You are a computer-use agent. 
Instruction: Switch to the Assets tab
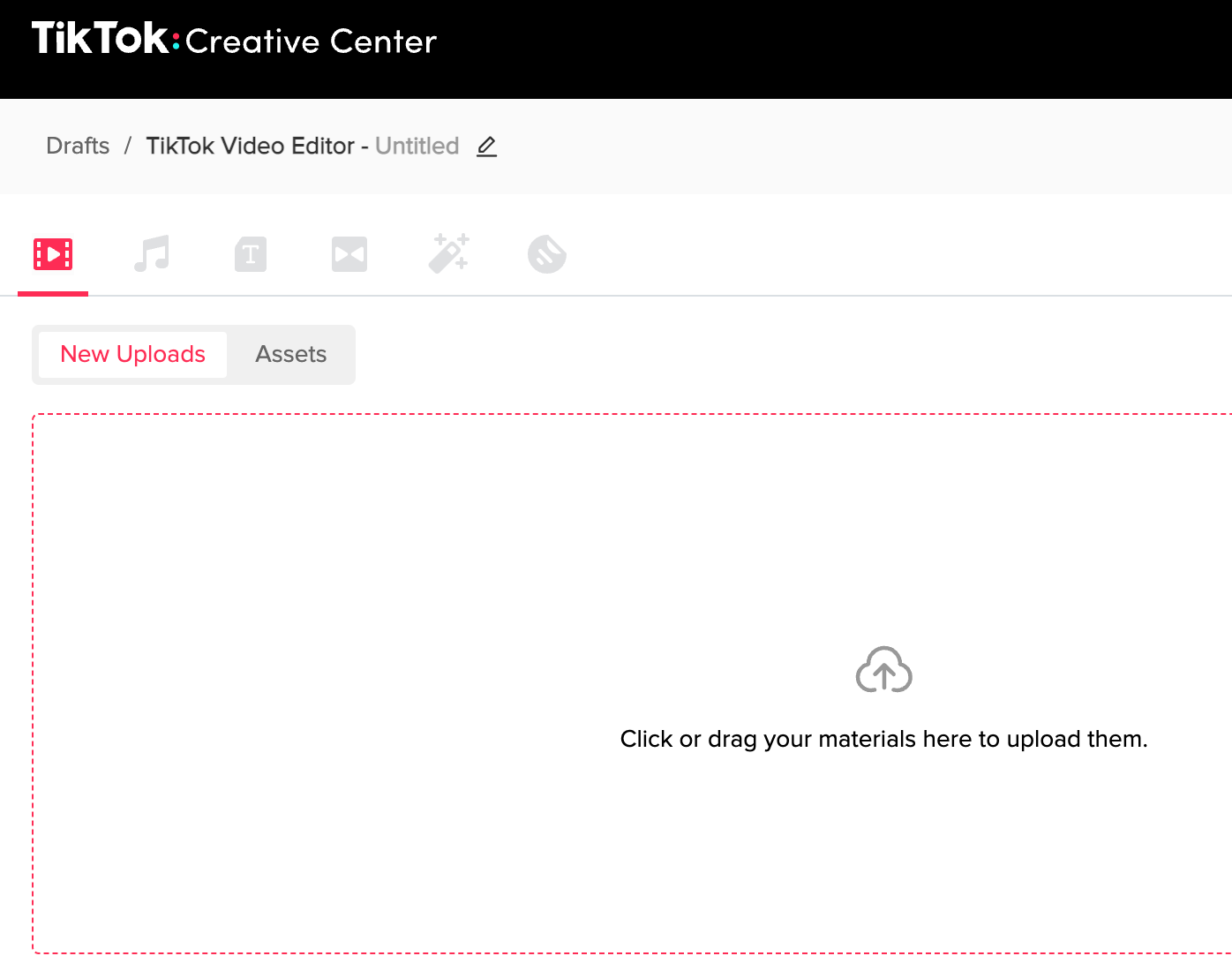click(x=290, y=354)
